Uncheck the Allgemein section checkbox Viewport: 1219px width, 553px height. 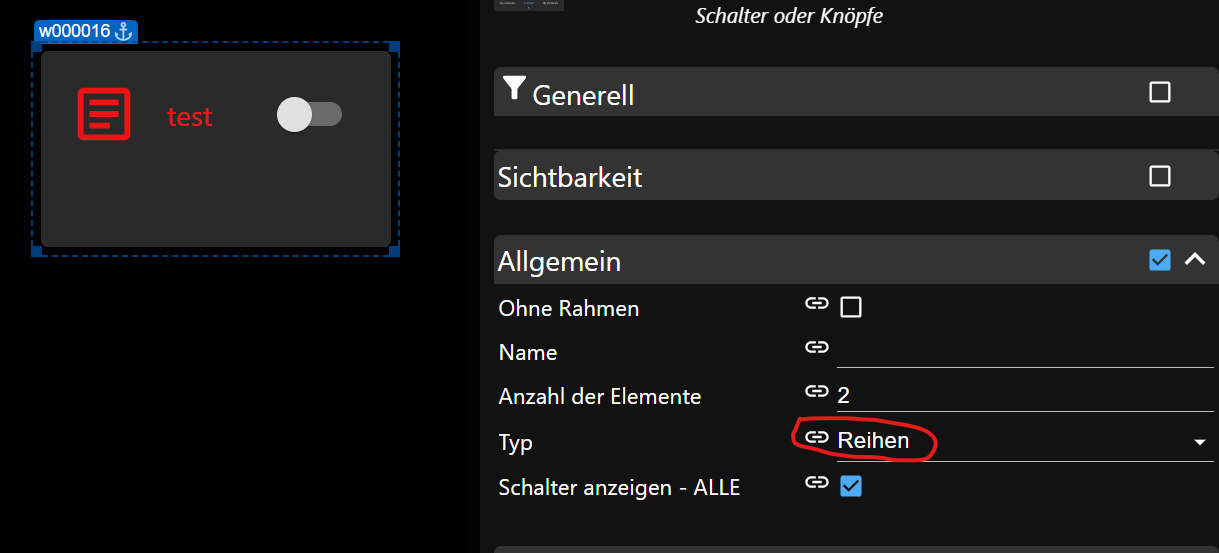click(1160, 260)
